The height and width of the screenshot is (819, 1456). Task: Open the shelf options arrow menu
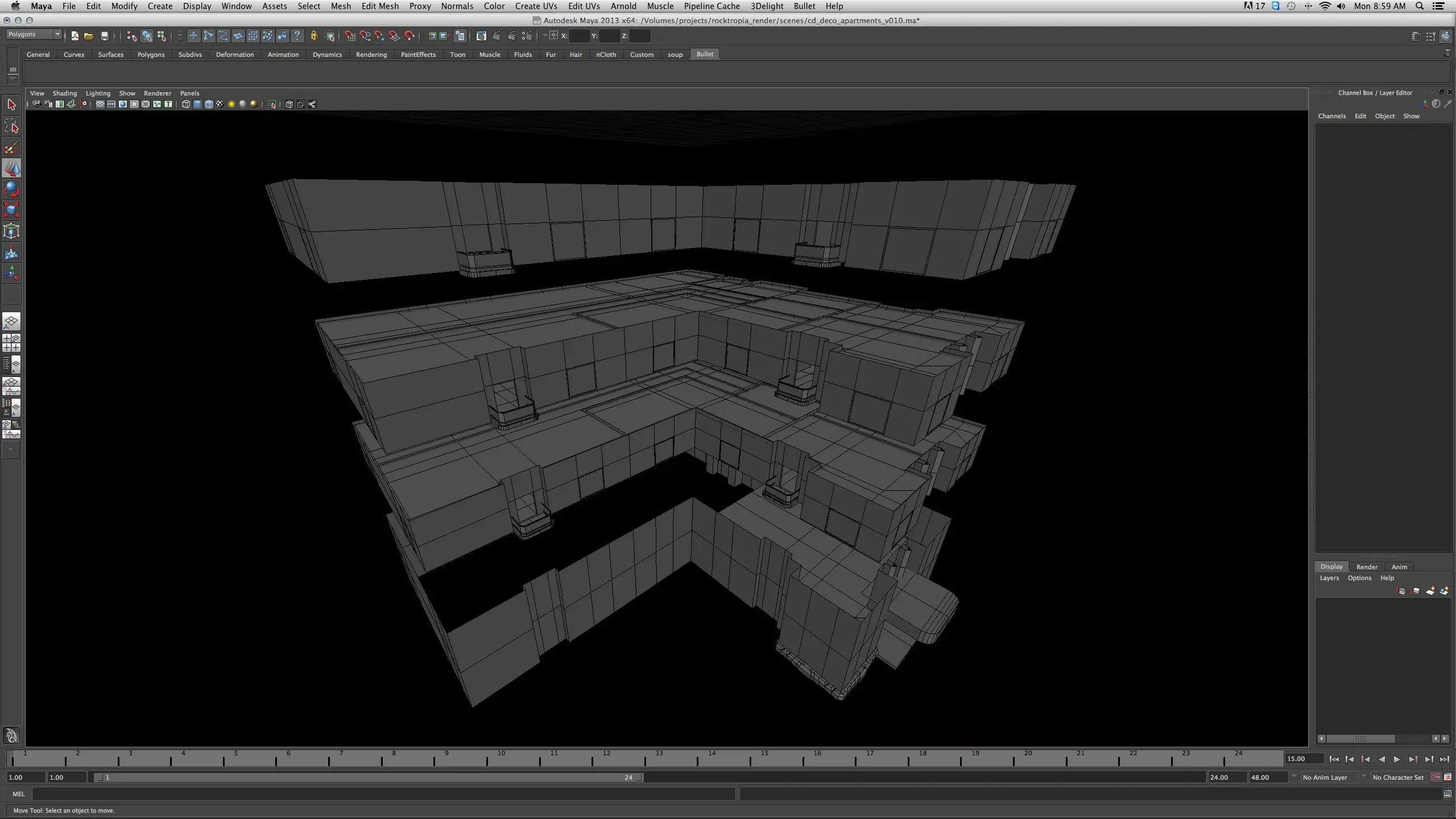[13, 78]
